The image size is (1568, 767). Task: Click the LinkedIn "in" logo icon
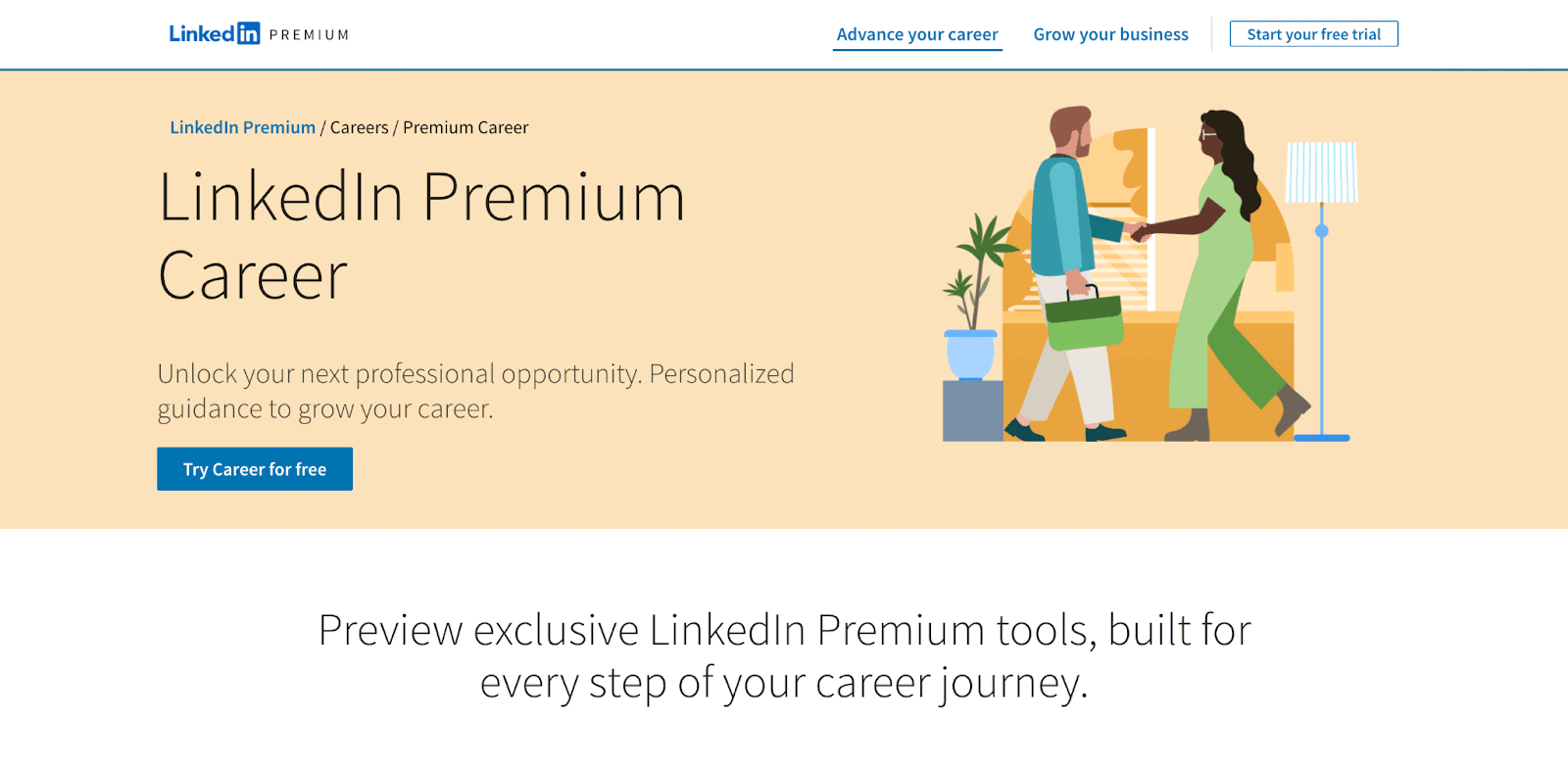point(249,33)
